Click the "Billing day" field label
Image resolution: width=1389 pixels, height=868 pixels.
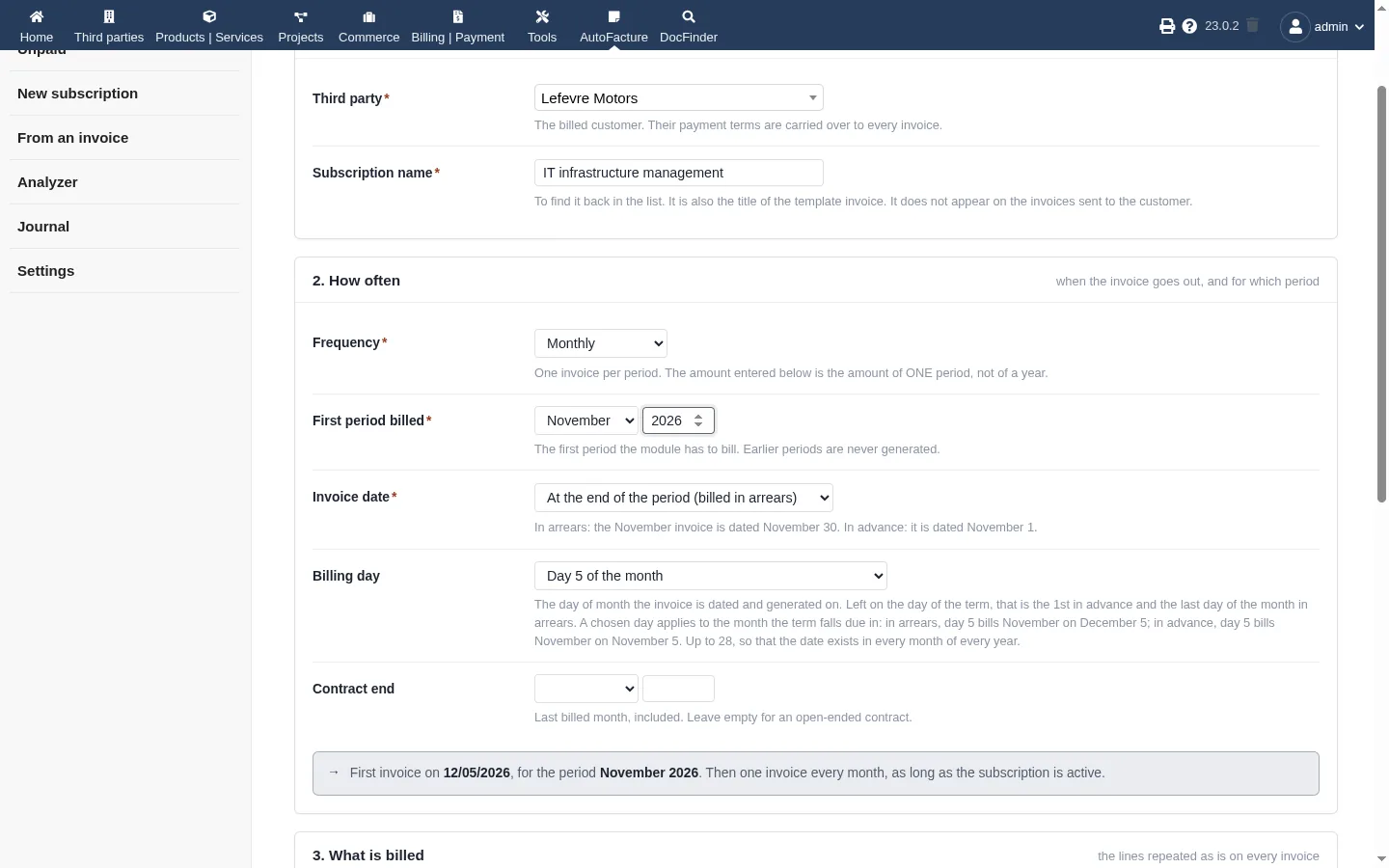pos(346,576)
